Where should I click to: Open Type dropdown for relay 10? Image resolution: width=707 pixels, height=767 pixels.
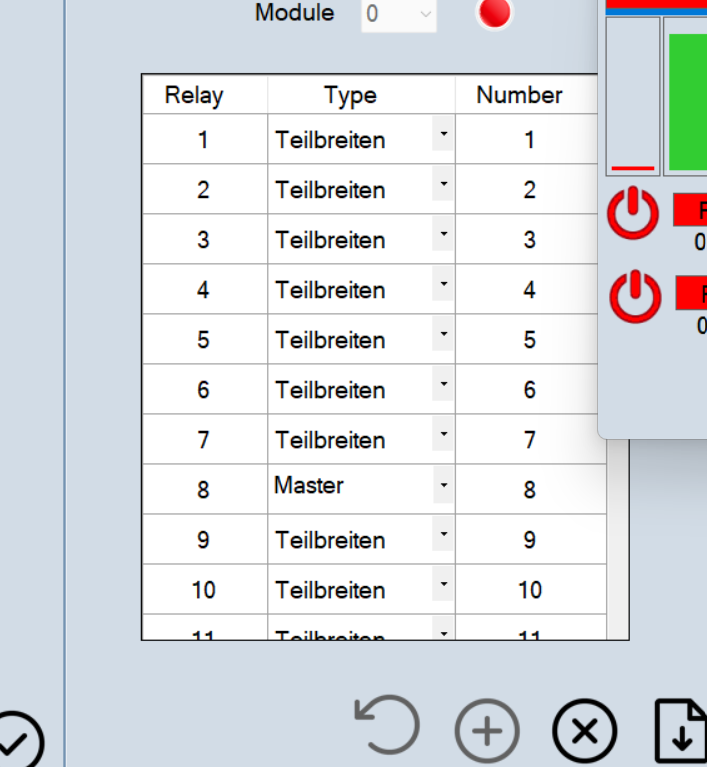[444, 584]
